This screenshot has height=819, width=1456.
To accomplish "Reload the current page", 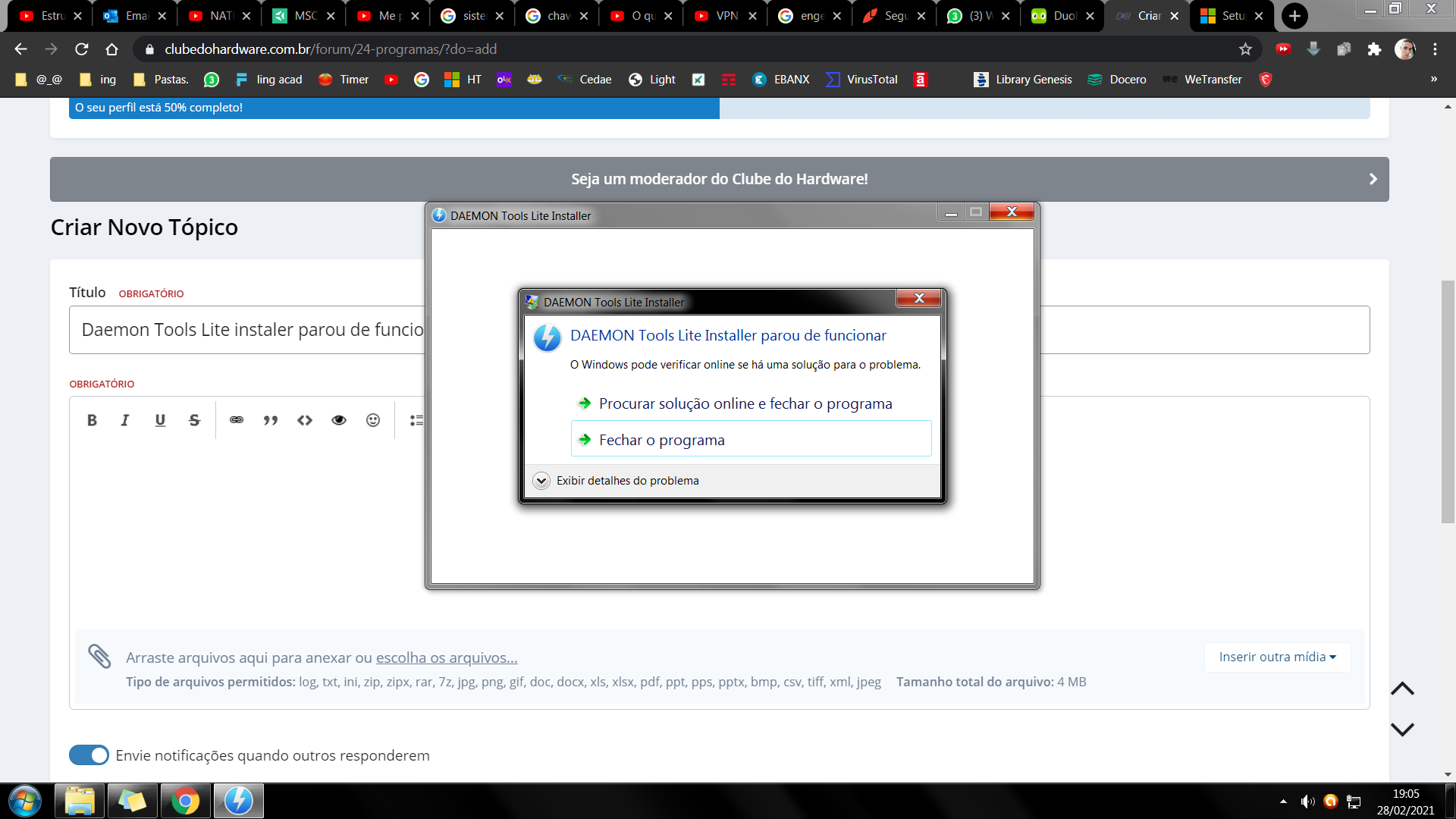I will point(82,49).
